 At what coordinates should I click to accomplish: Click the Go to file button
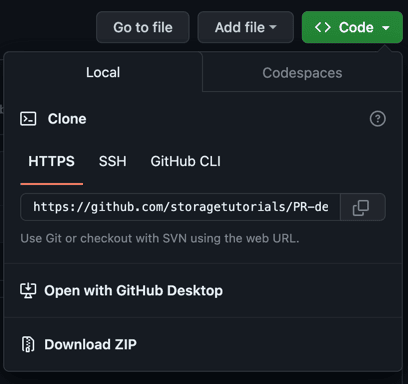(x=143, y=27)
